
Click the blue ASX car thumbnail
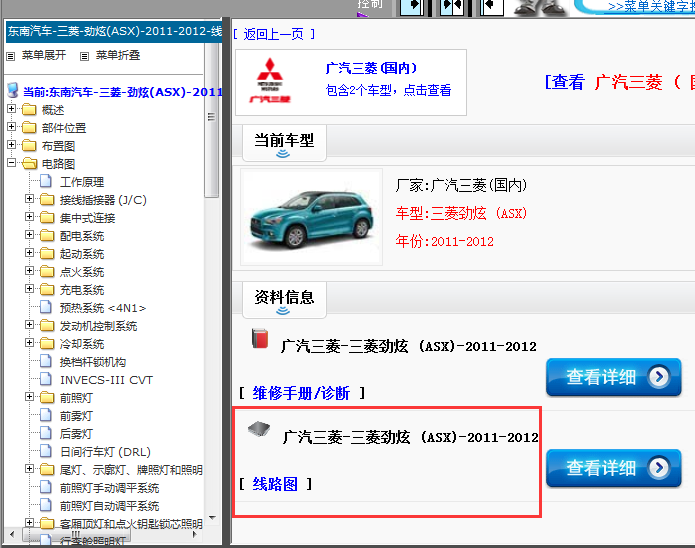click(312, 219)
